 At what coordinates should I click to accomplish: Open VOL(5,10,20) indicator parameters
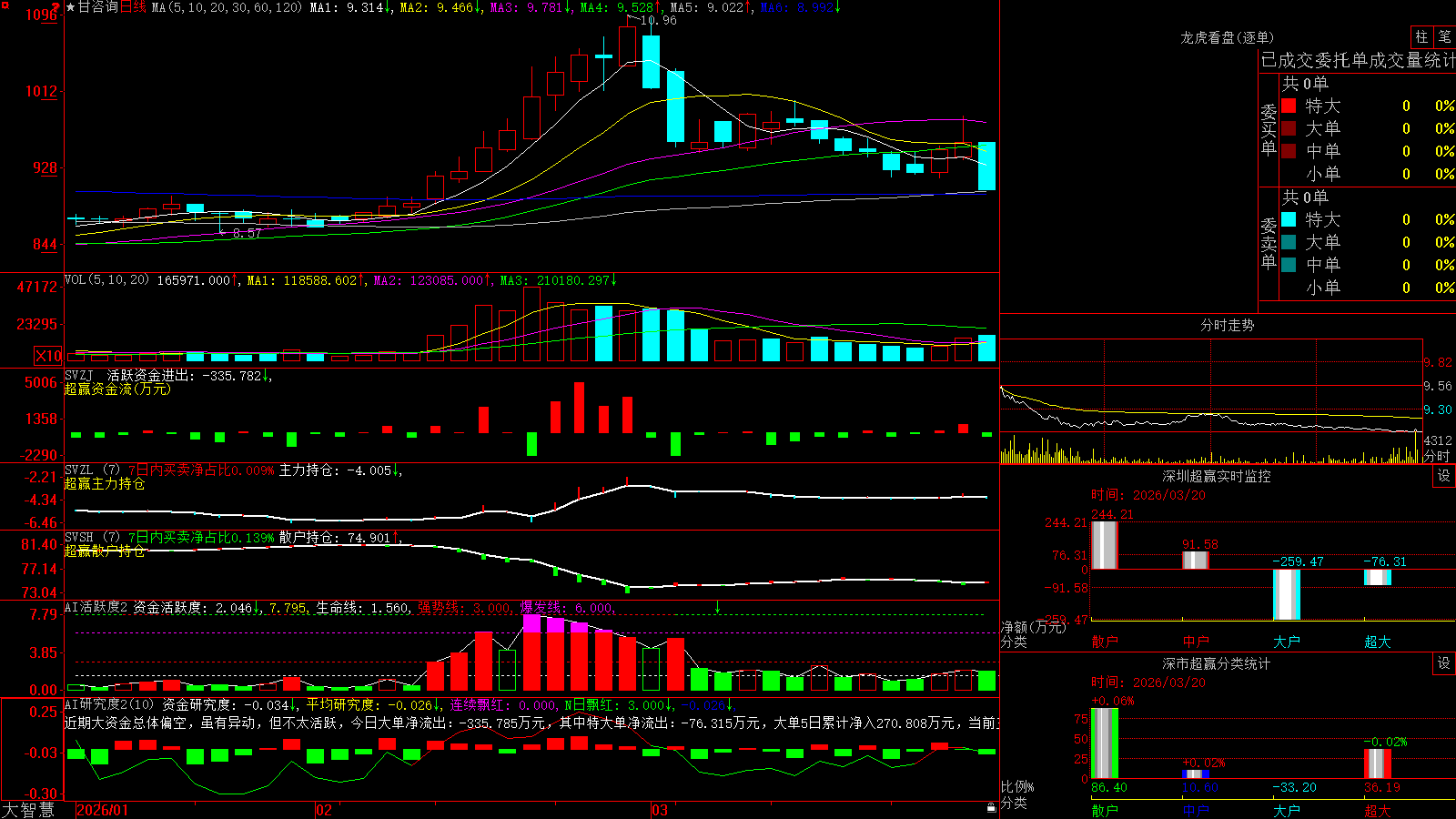106,279
